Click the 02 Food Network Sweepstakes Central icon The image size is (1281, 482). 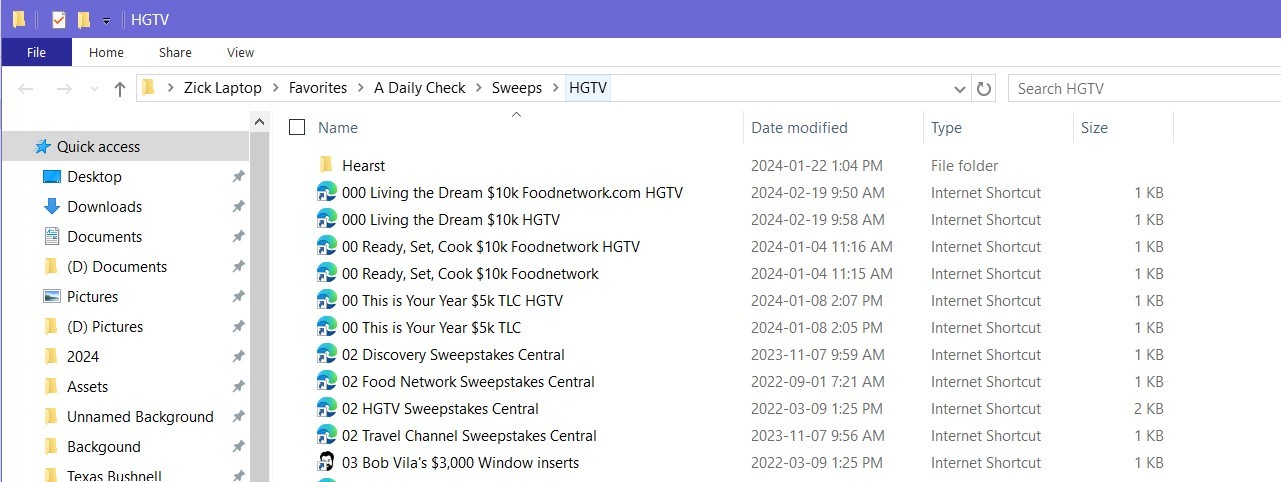click(x=326, y=381)
